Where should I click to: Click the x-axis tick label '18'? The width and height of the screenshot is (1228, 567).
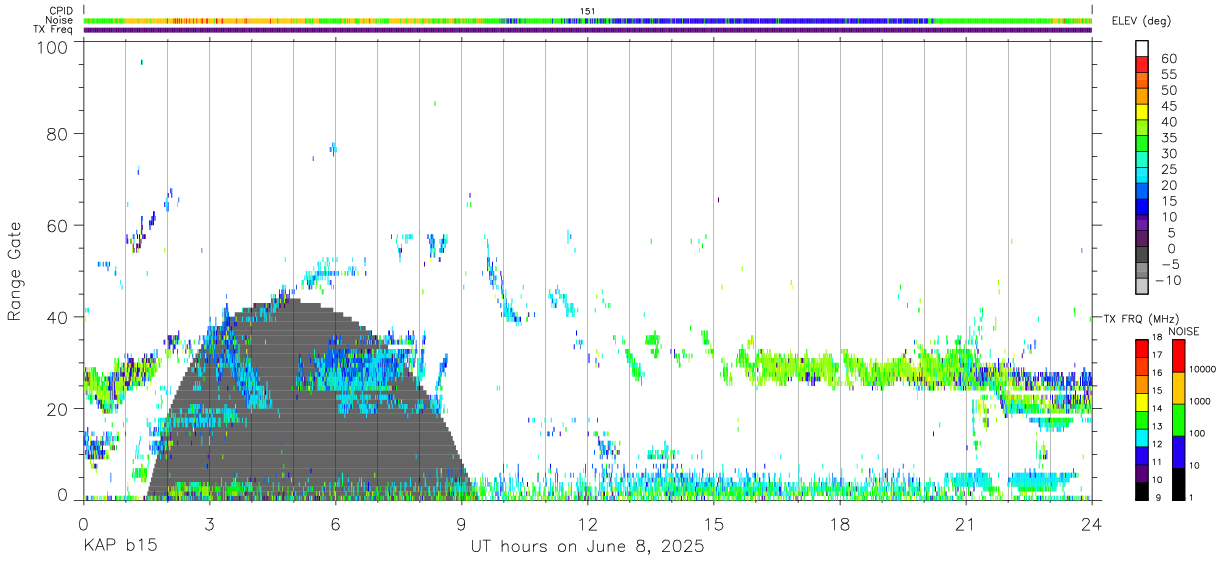pyautogui.click(x=840, y=524)
